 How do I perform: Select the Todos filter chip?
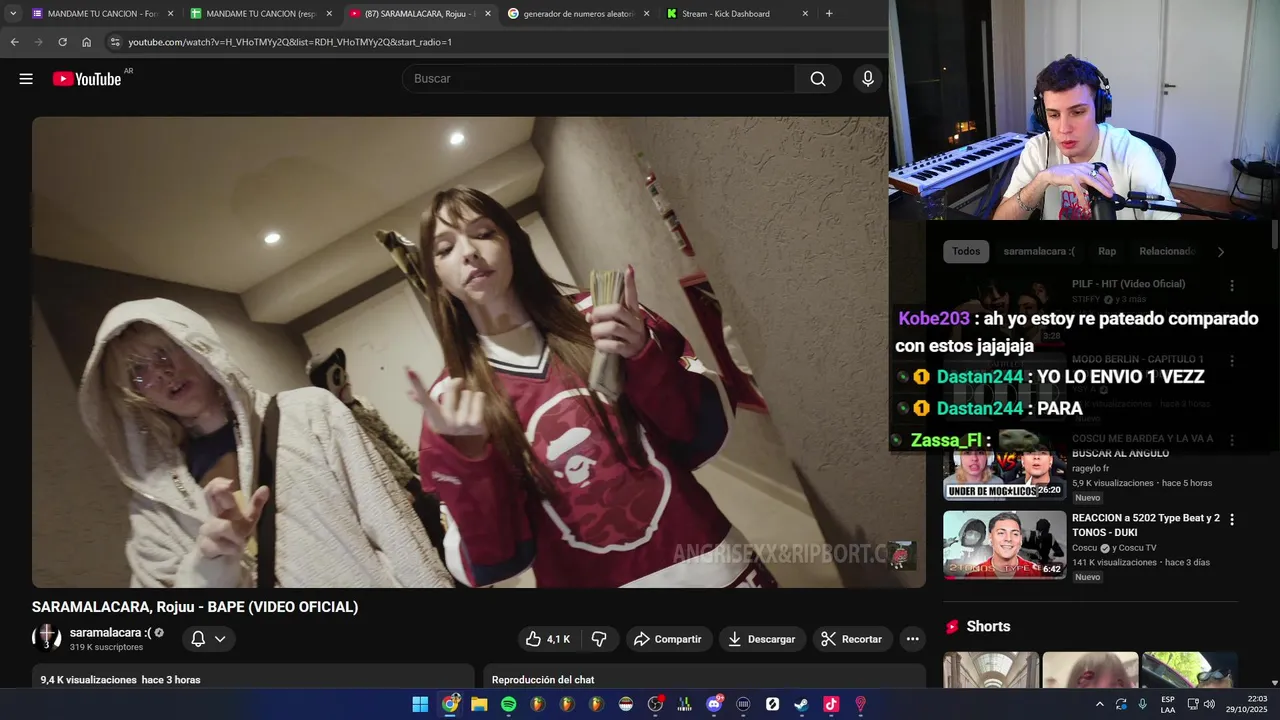pyautogui.click(x=966, y=252)
